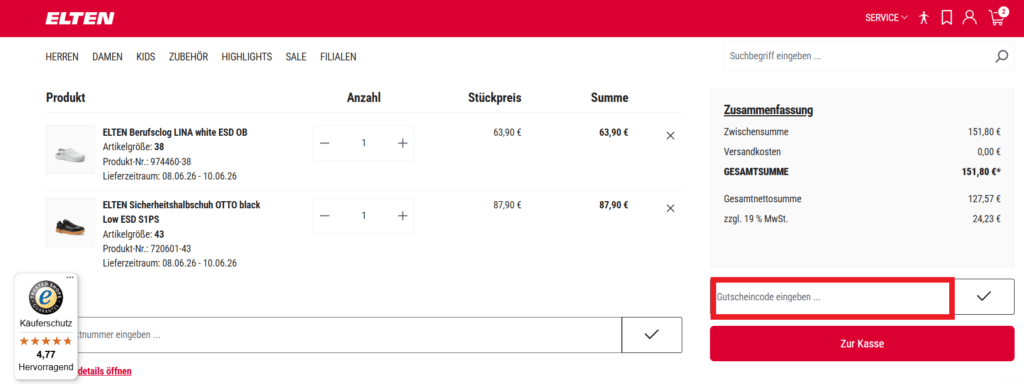Remove Sicherheitshalbschuh OTTO from cart

click(x=670, y=208)
